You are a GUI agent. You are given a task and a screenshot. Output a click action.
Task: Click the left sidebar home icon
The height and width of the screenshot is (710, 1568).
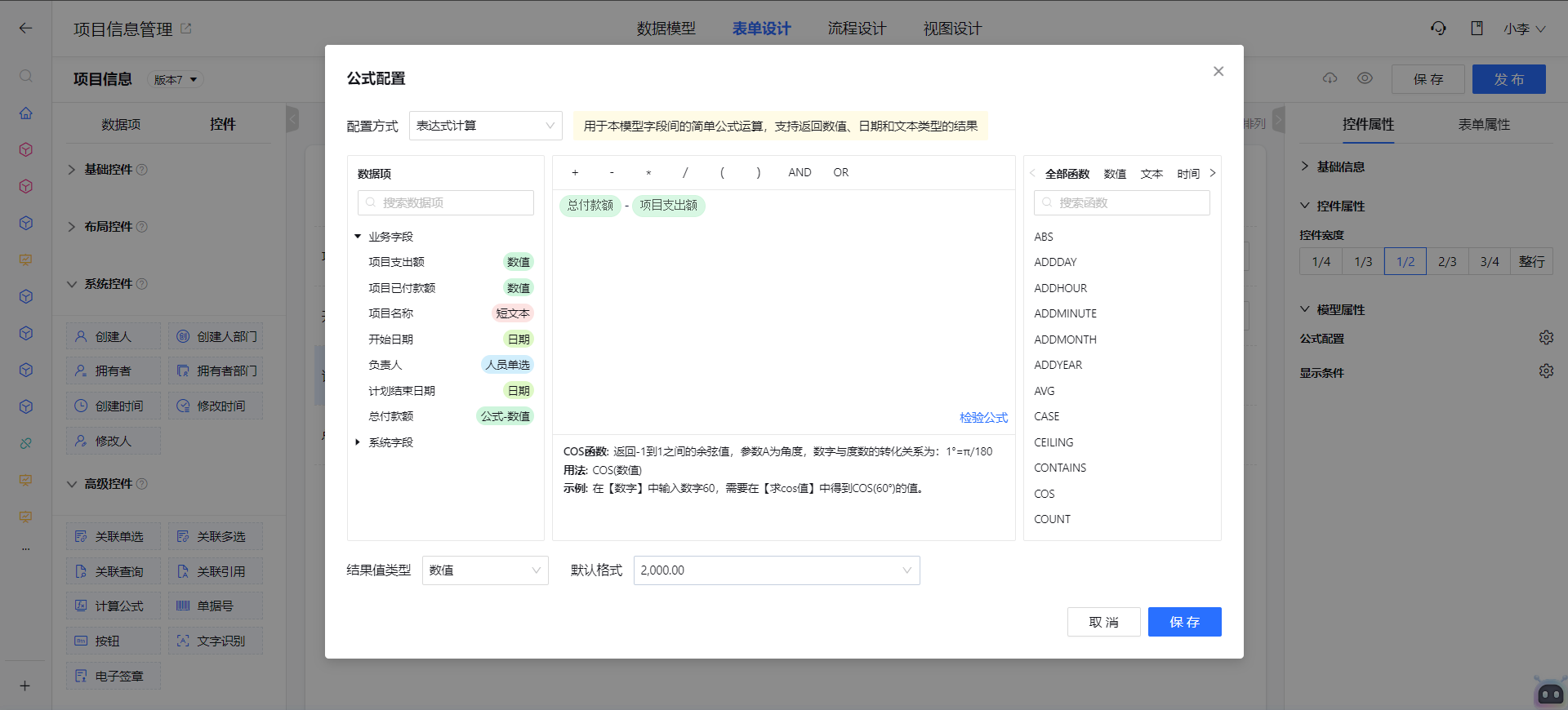tap(26, 113)
